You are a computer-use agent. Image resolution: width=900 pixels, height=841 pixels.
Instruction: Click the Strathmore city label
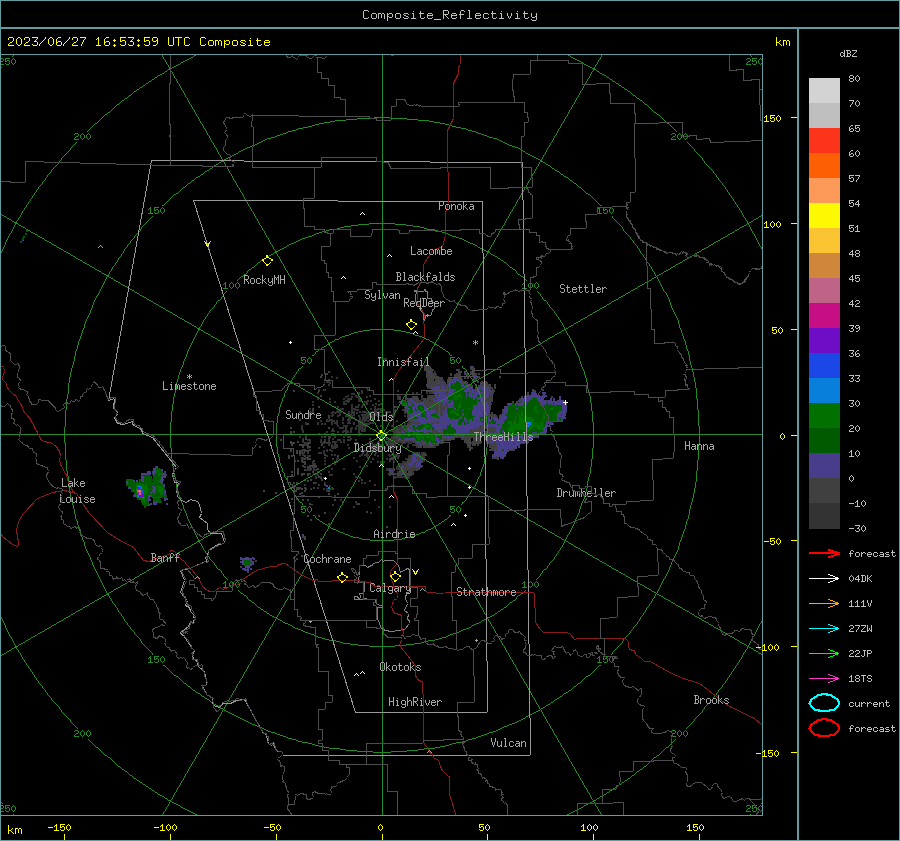[486, 592]
